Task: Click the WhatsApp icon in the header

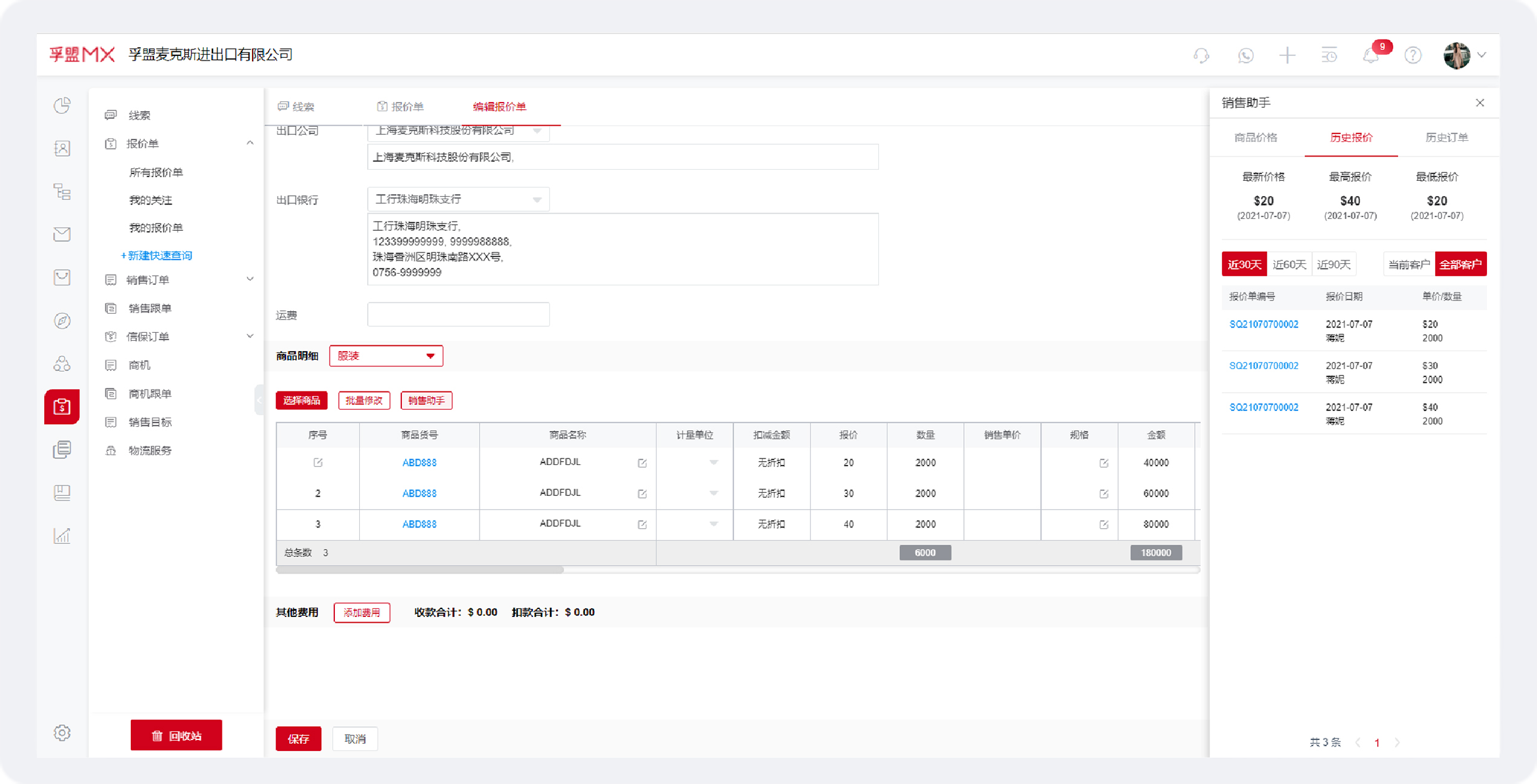Action: 1245,56
